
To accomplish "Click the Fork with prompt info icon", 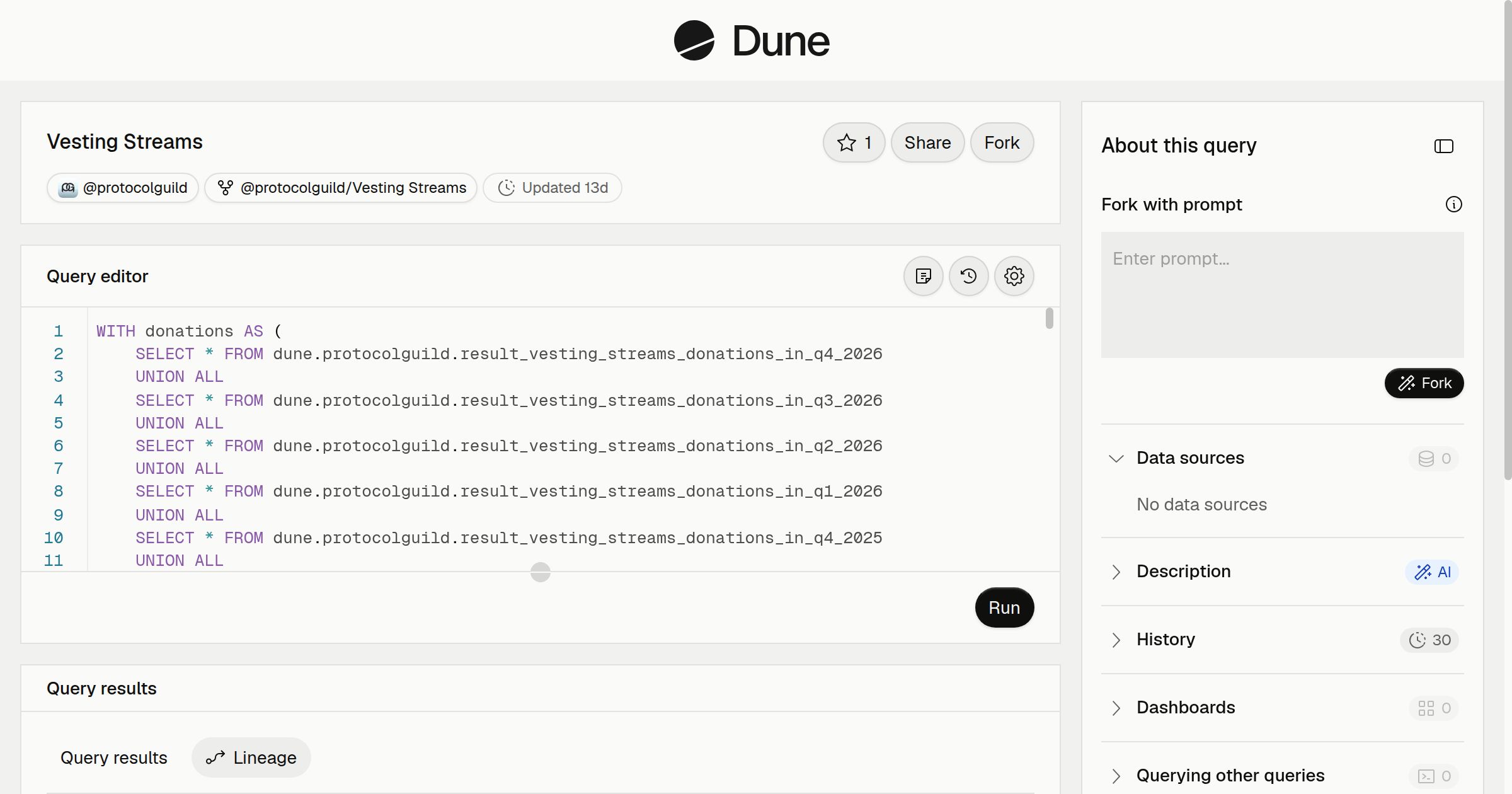I will pos(1453,204).
